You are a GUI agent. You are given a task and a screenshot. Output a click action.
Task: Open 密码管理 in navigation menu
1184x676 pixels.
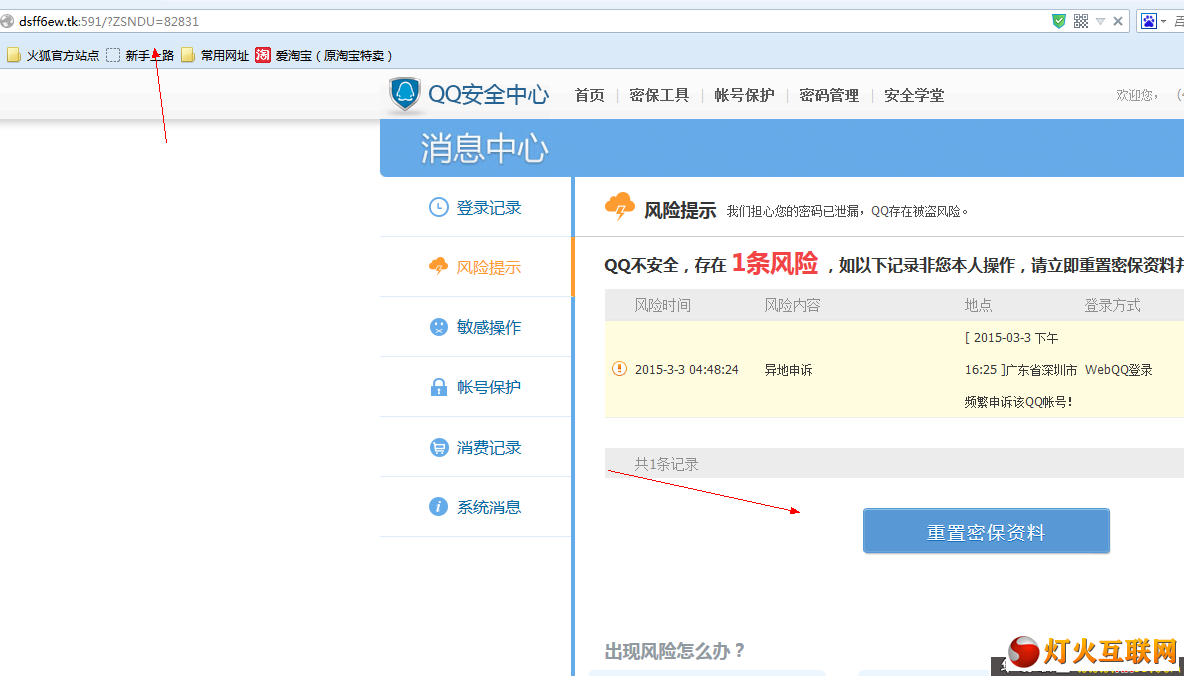pos(829,95)
